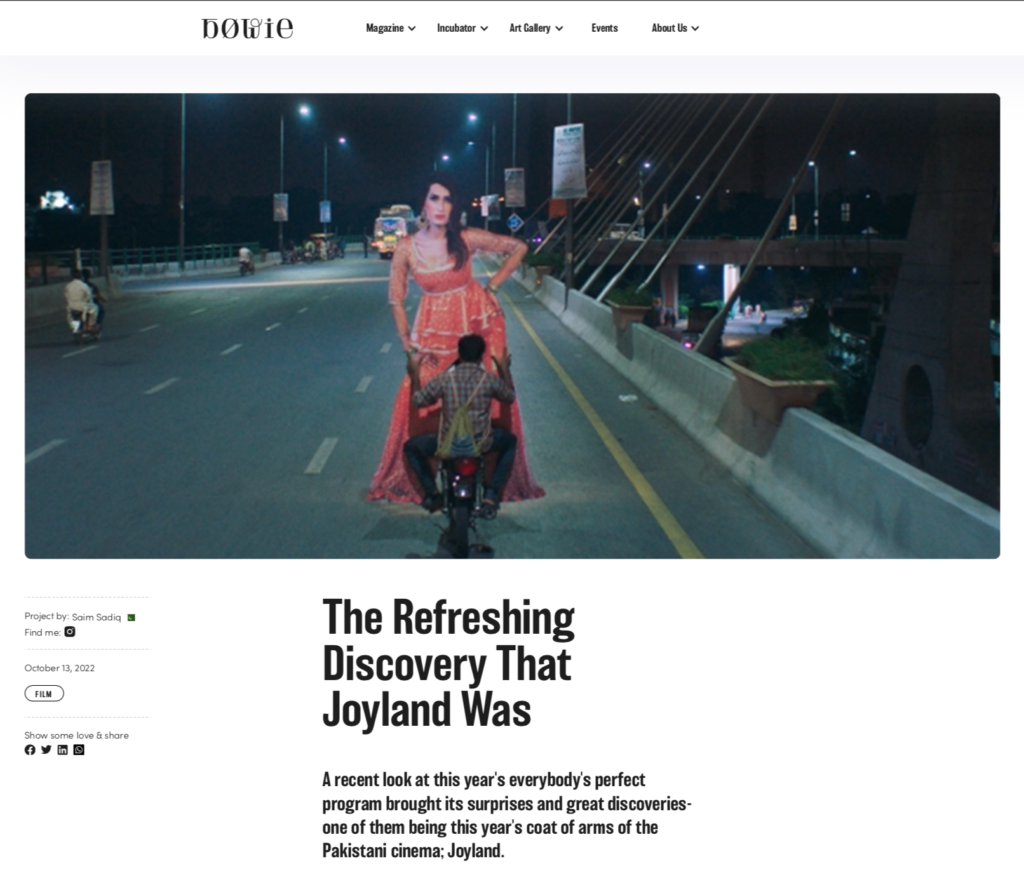Open the Events menu item
This screenshot has height=870, width=1024.
[x=604, y=28]
